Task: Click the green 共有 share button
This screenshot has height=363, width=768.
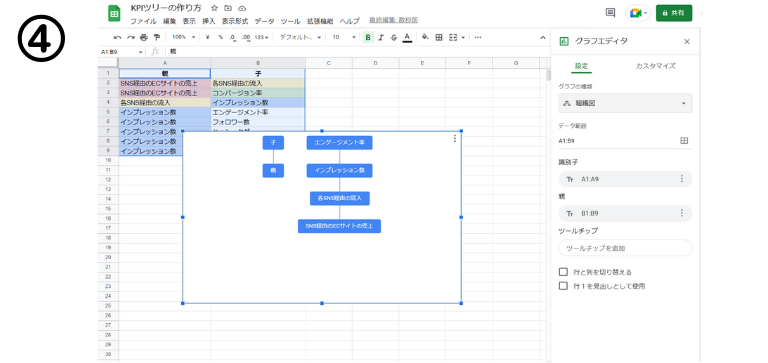Action: pyautogui.click(x=674, y=13)
